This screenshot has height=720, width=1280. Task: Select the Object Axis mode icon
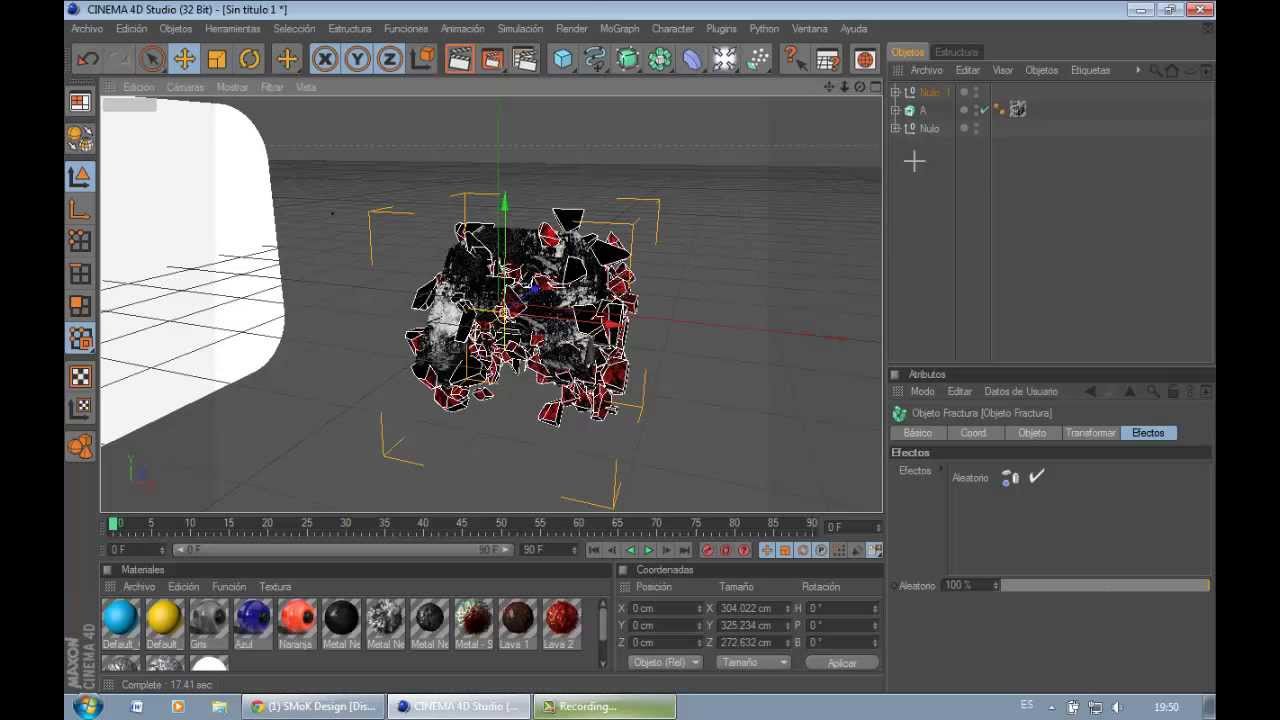pos(80,209)
